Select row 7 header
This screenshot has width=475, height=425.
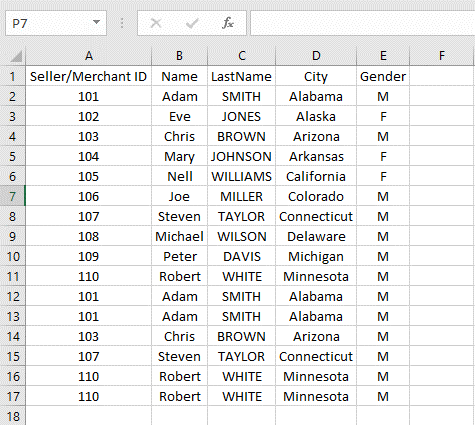[x=12, y=196]
